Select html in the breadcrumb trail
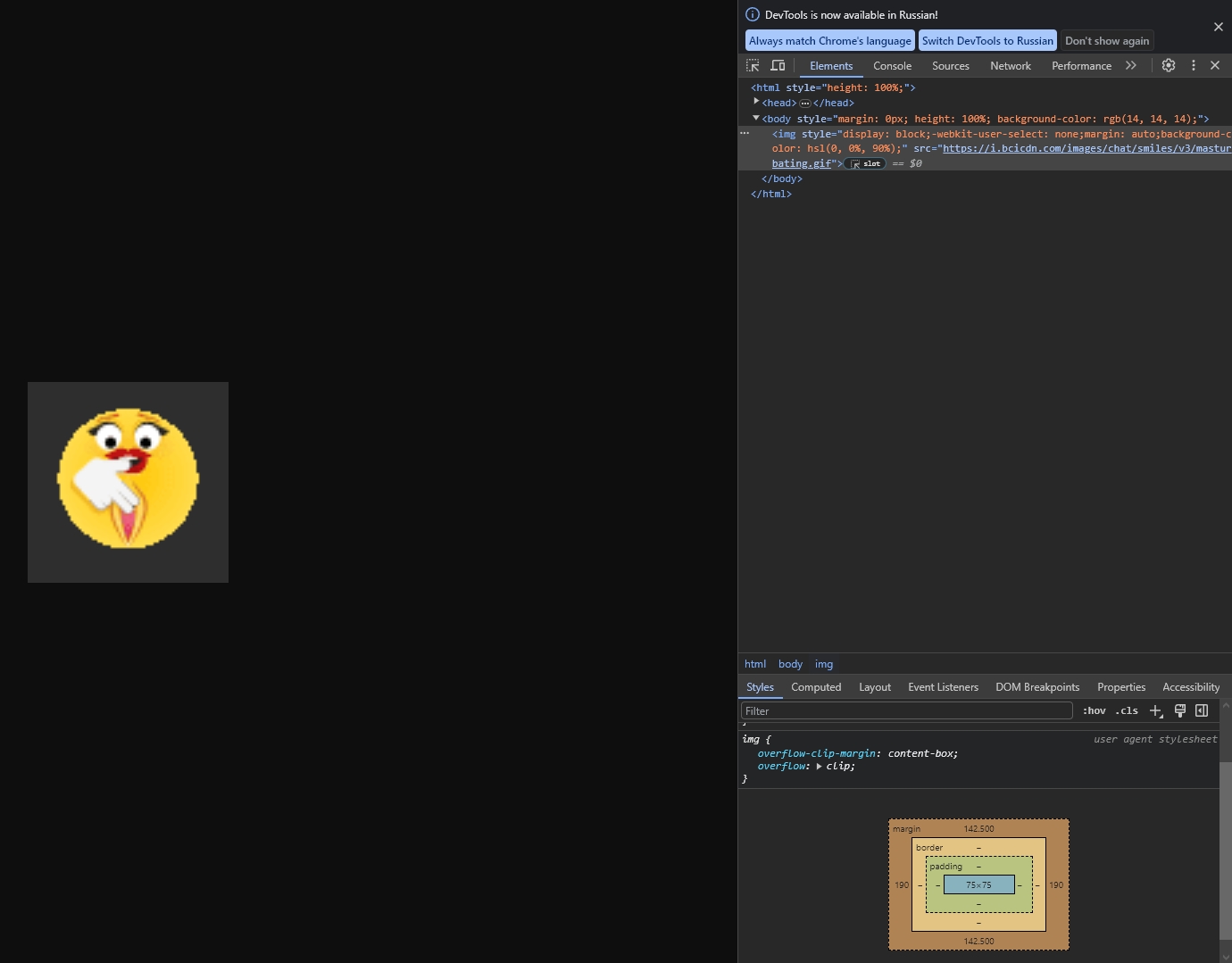 (755, 664)
